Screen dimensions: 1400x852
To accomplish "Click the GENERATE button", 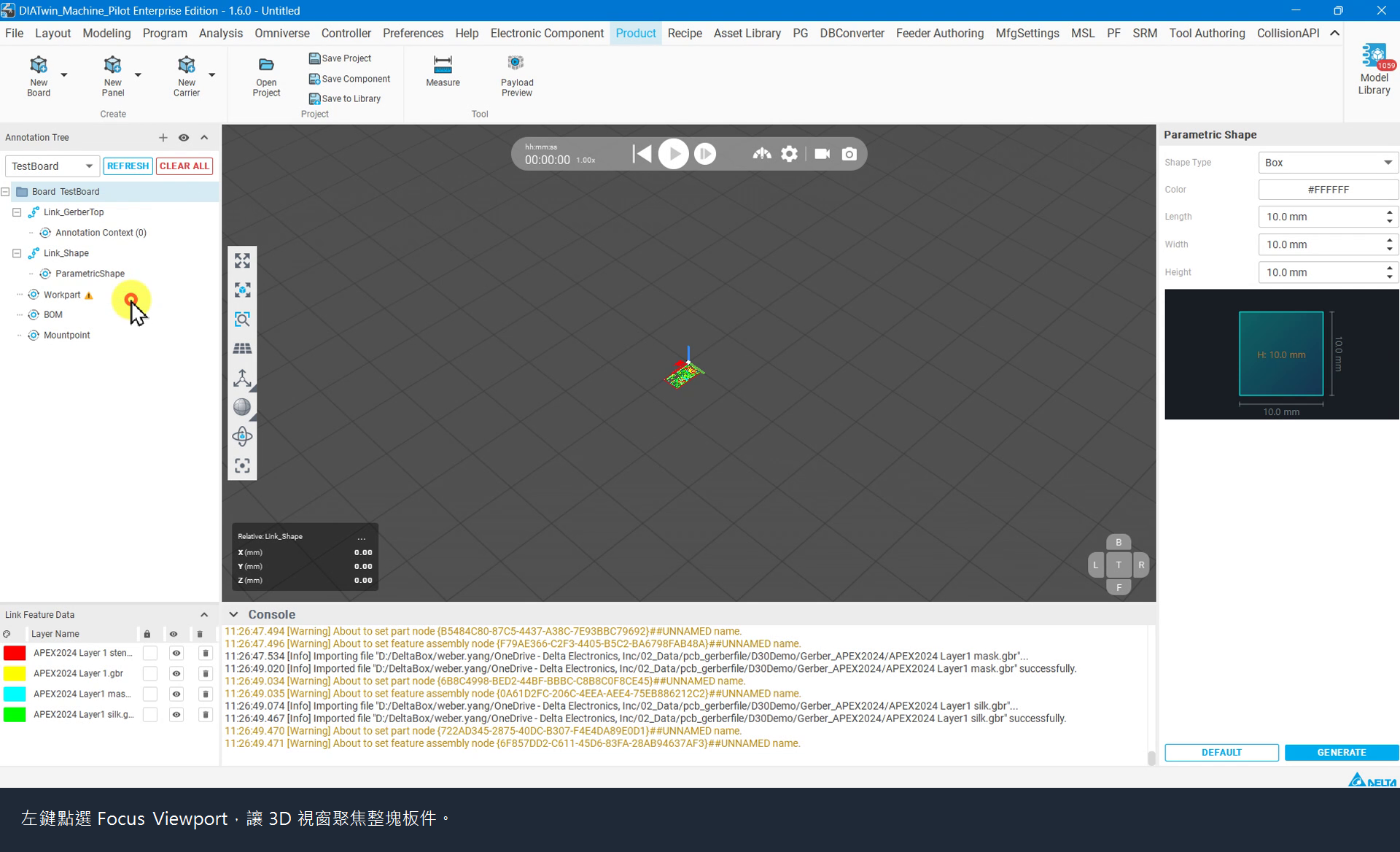I will 1342,752.
